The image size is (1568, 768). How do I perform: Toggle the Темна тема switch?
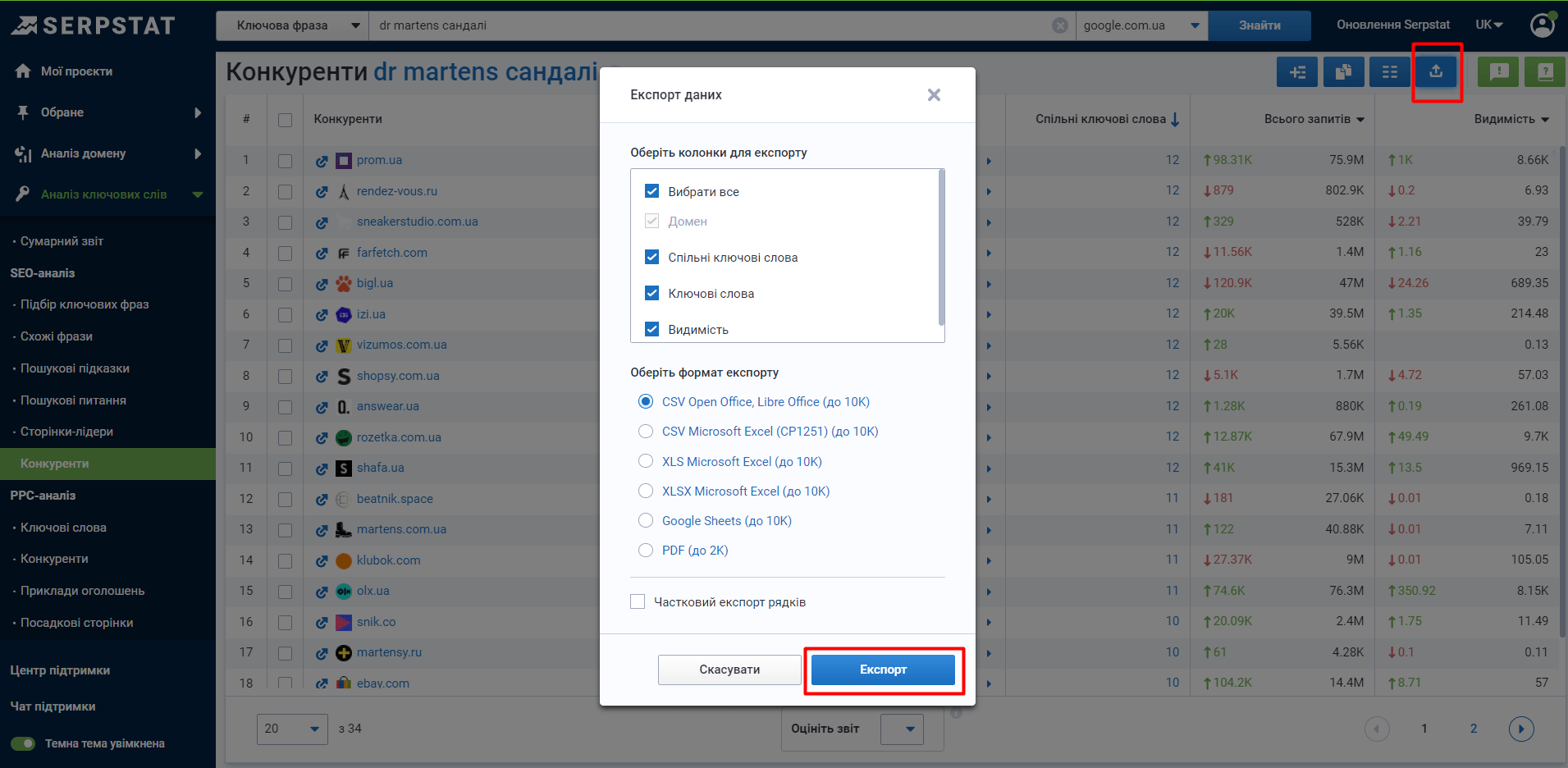point(23,743)
